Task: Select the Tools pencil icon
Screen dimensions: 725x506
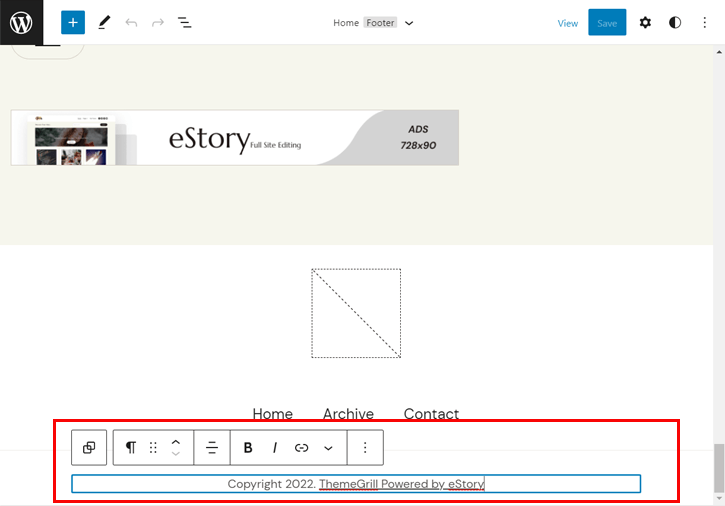Action: (104, 22)
